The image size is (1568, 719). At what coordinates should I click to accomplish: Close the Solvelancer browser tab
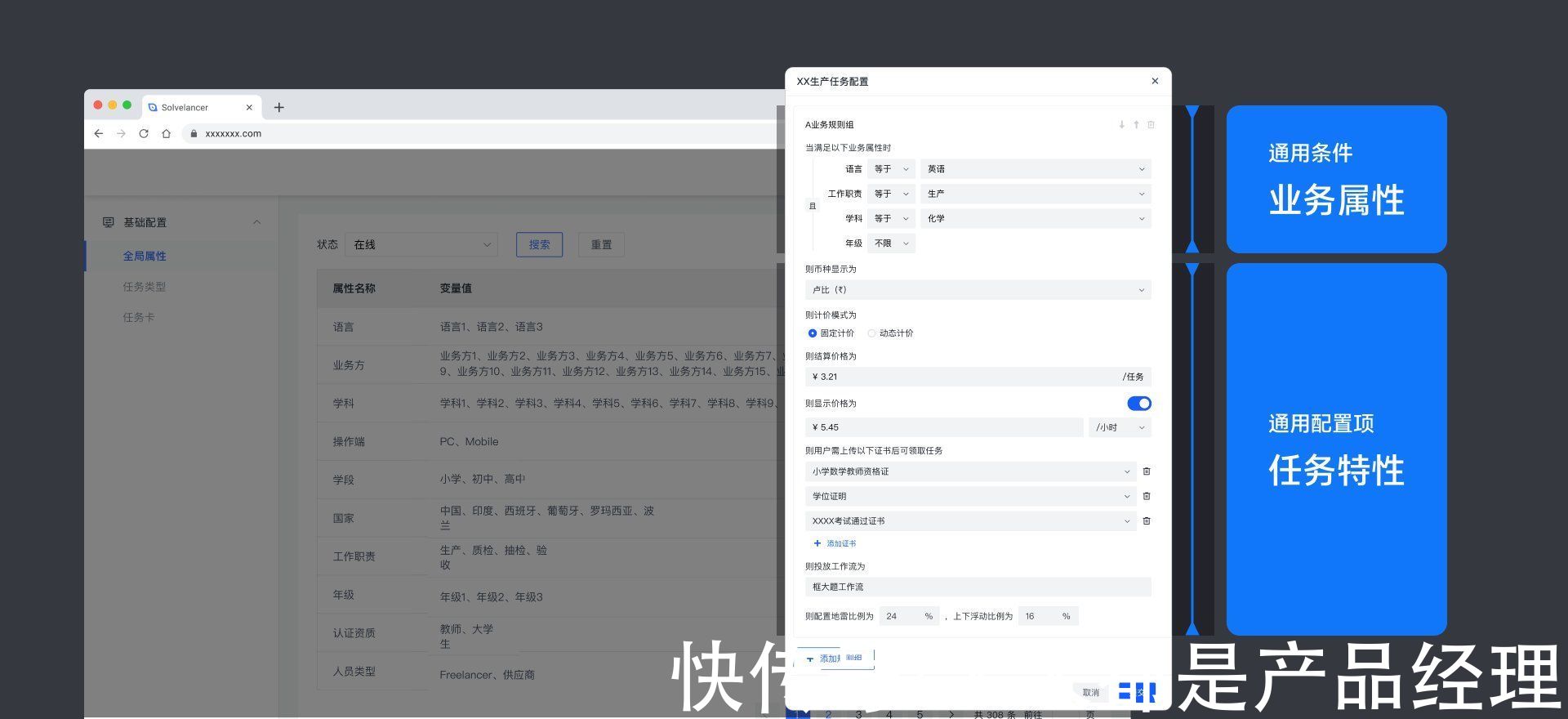(249, 107)
